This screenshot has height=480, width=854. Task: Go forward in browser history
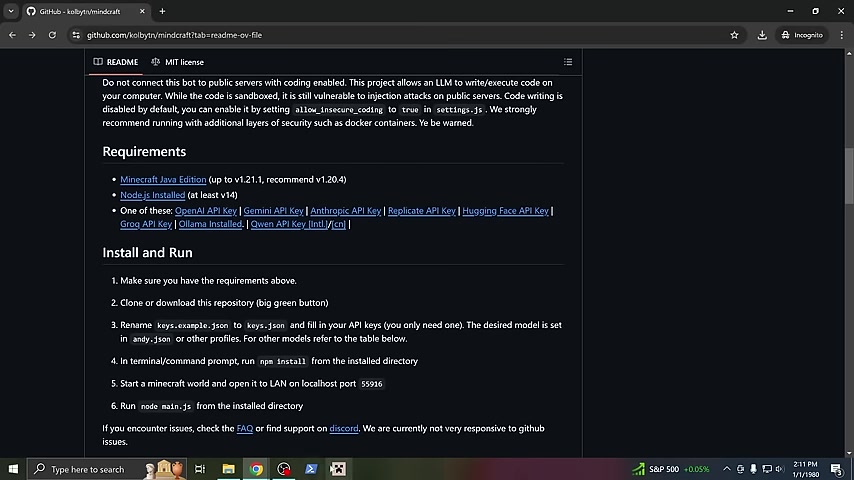pyautogui.click(x=32, y=35)
